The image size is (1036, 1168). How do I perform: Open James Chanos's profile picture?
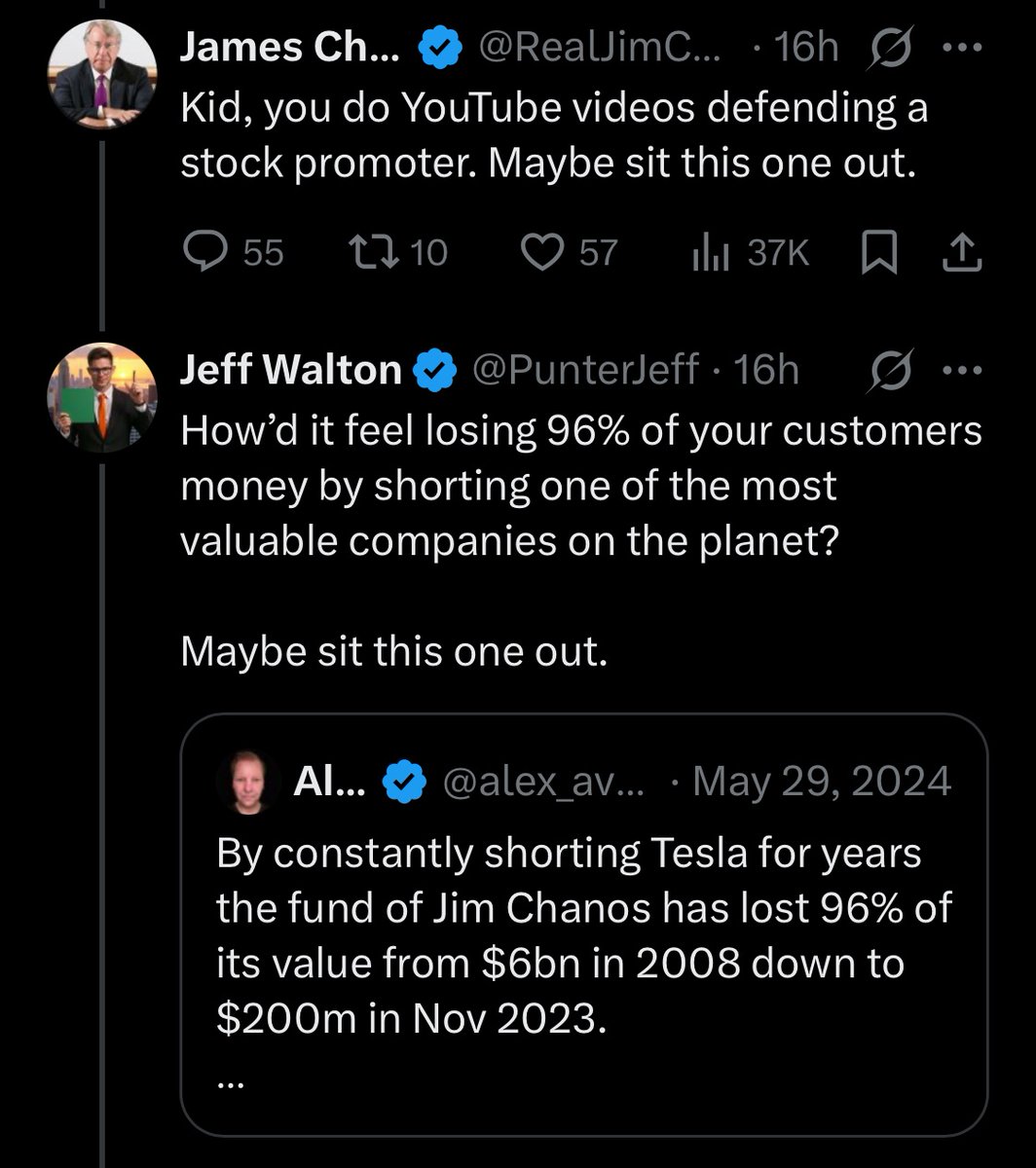tap(103, 72)
